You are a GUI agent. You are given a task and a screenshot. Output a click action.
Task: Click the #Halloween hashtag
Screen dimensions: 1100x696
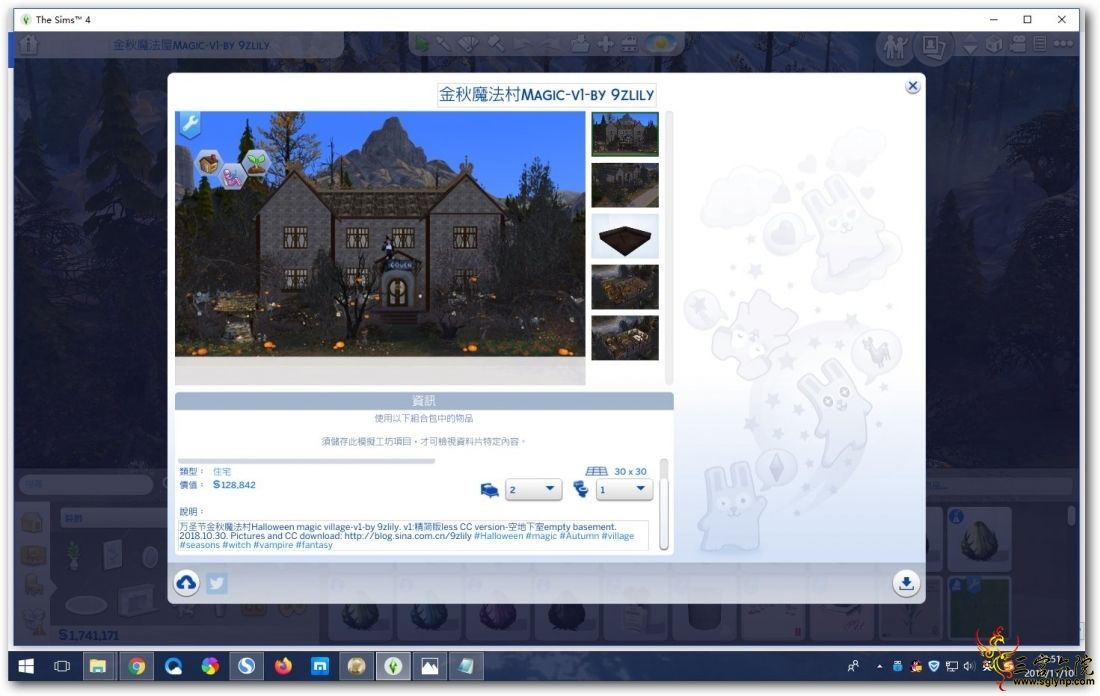[x=499, y=536]
